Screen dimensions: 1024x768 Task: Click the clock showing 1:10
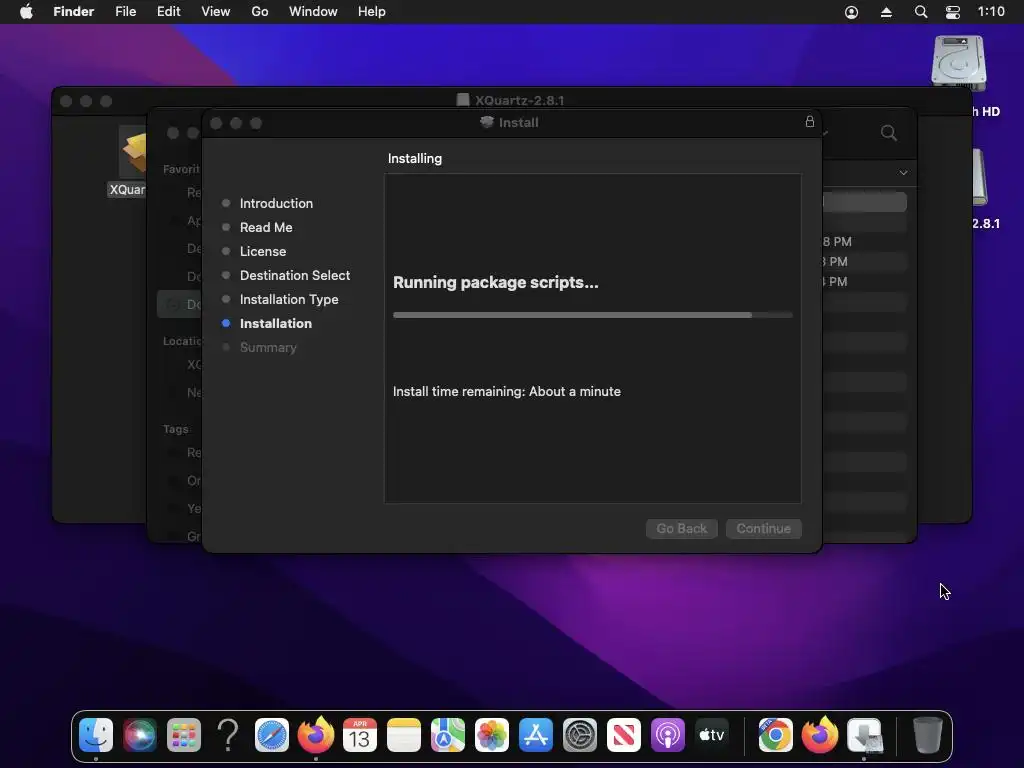click(991, 12)
